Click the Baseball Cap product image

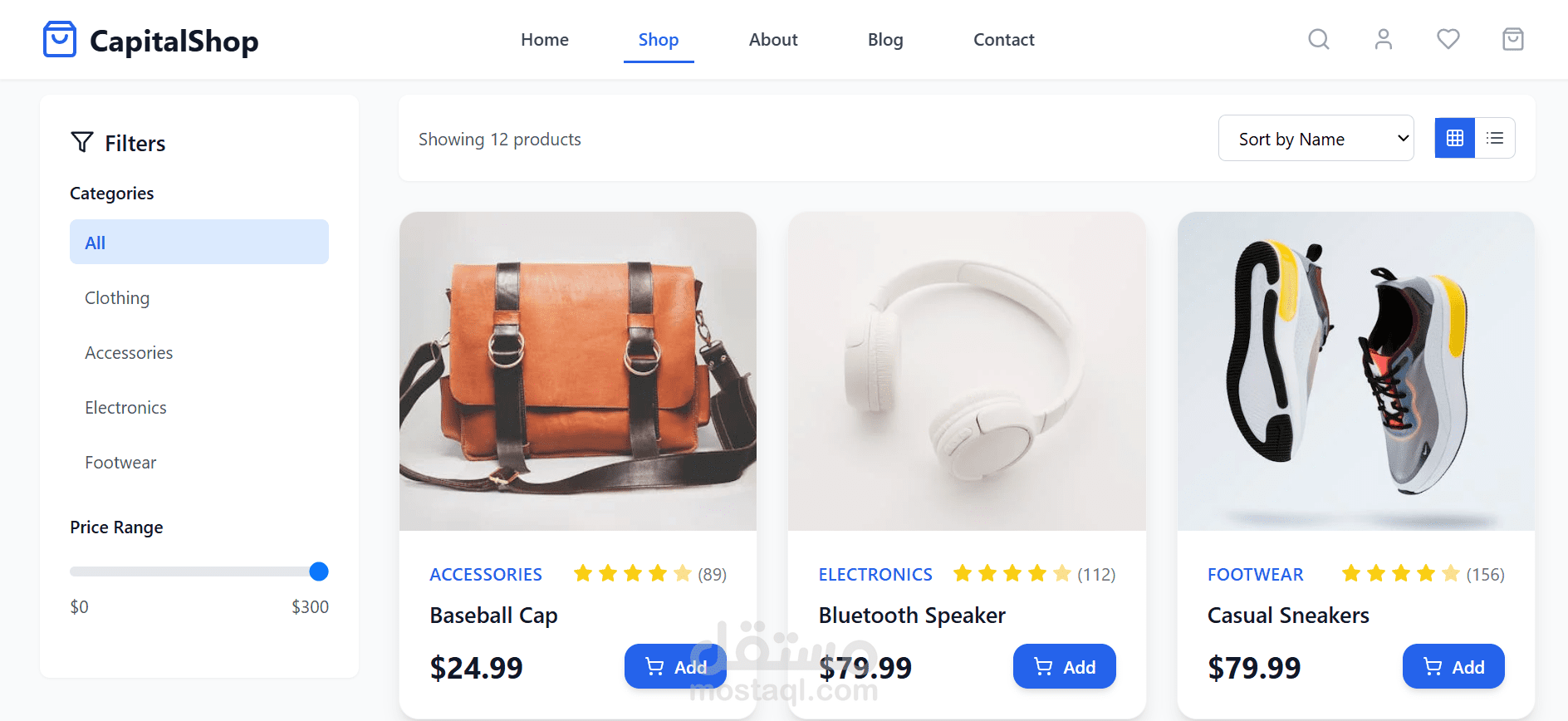(577, 370)
